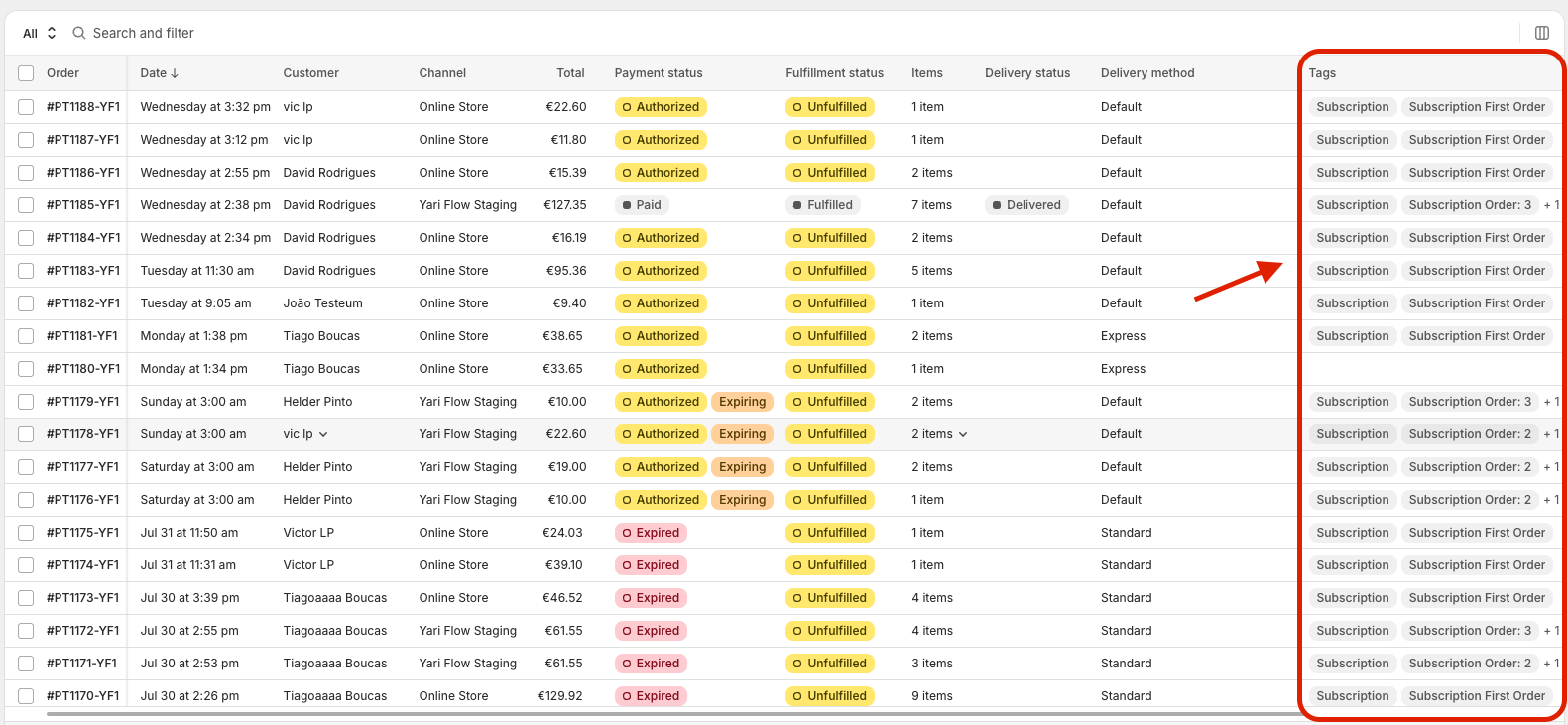Image resolution: width=1568 pixels, height=725 pixels.
Task: Toggle the select all orders checkbox
Action: click(x=26, y=73)
